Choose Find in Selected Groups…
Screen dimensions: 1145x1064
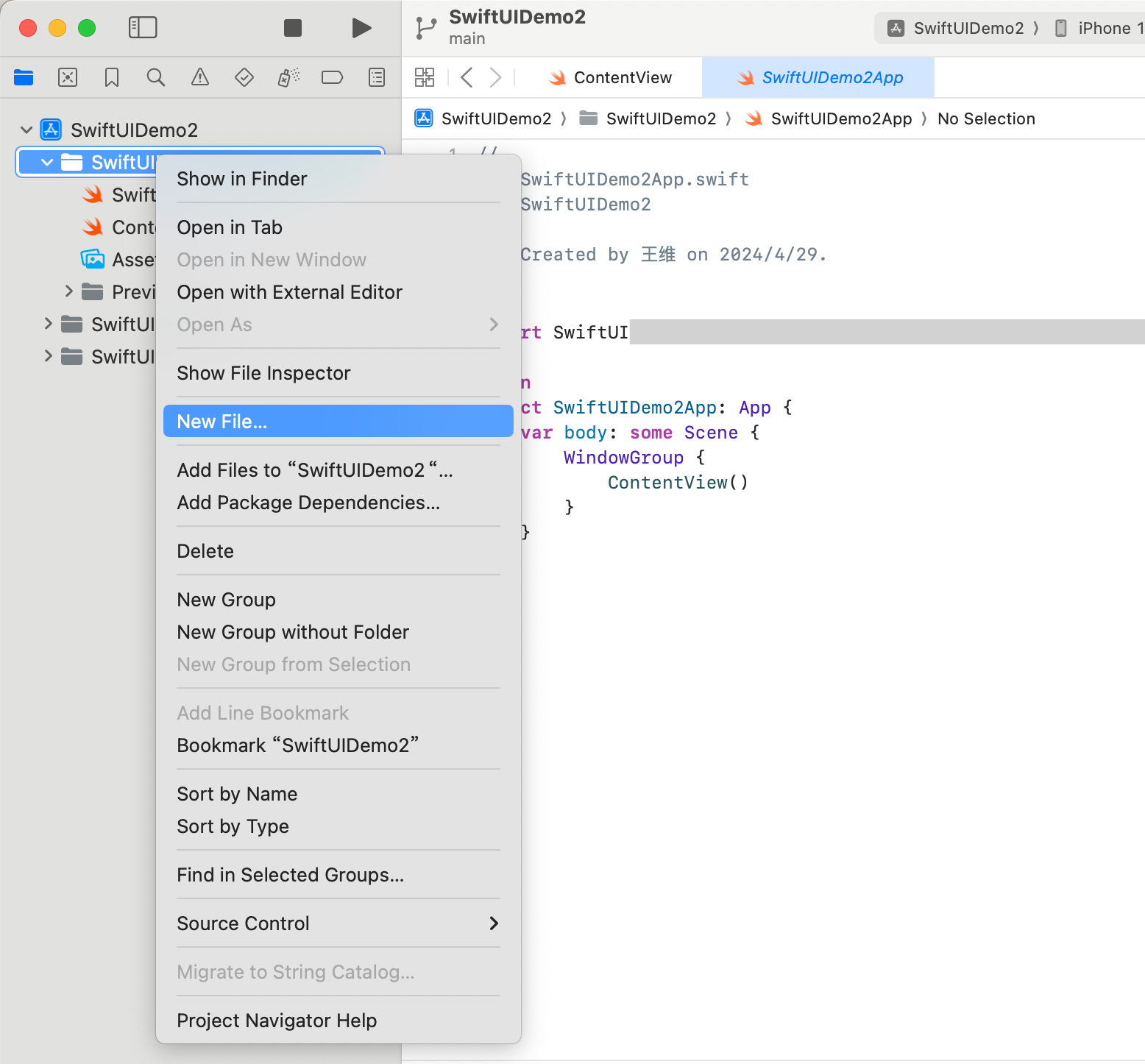coord(338,875)
